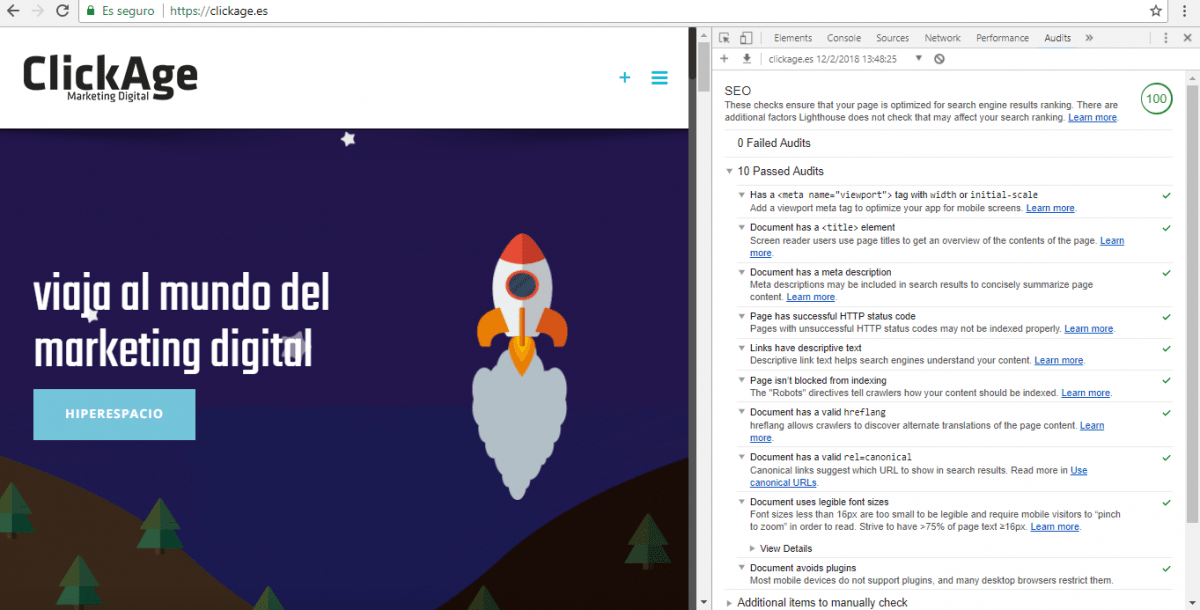Toggle the device toolbar icon

coord(746,38)
